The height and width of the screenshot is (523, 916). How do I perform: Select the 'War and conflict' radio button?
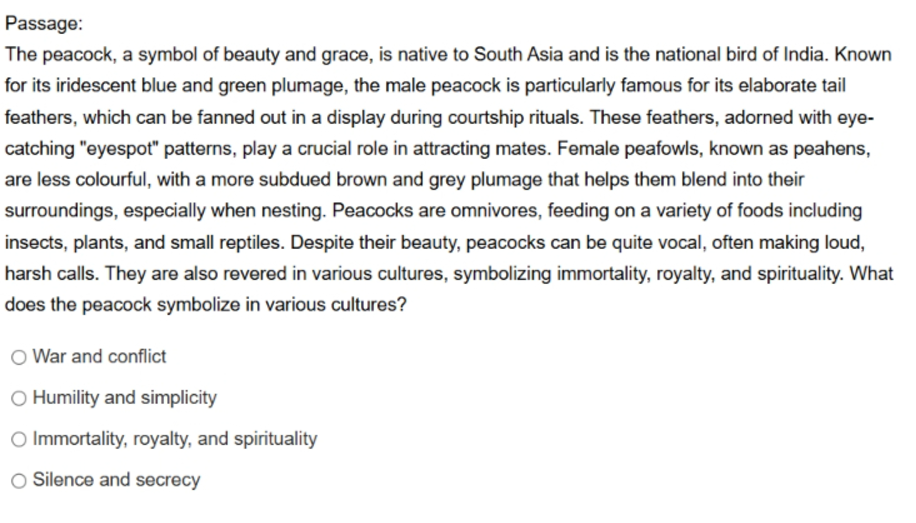(x=19, y=357)
